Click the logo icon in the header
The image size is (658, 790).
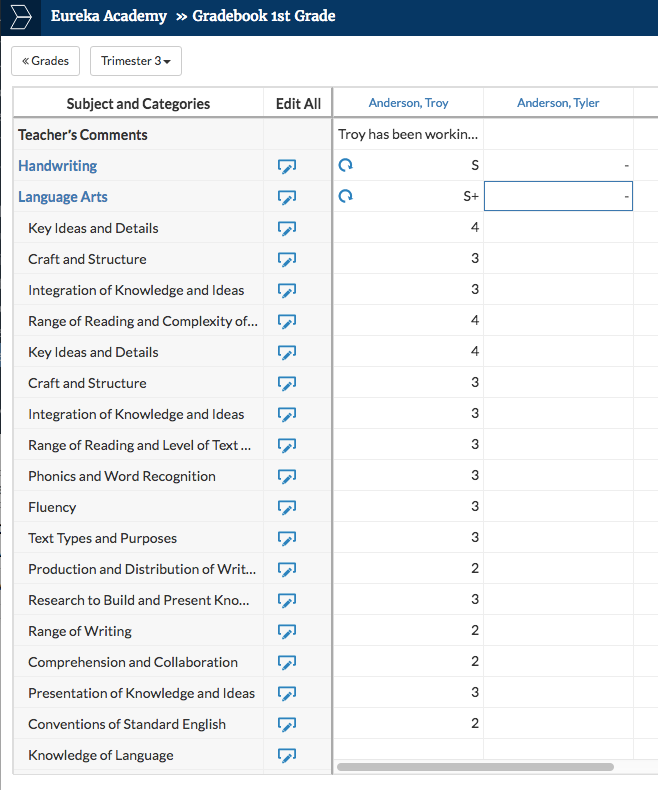tap(21, 17)
